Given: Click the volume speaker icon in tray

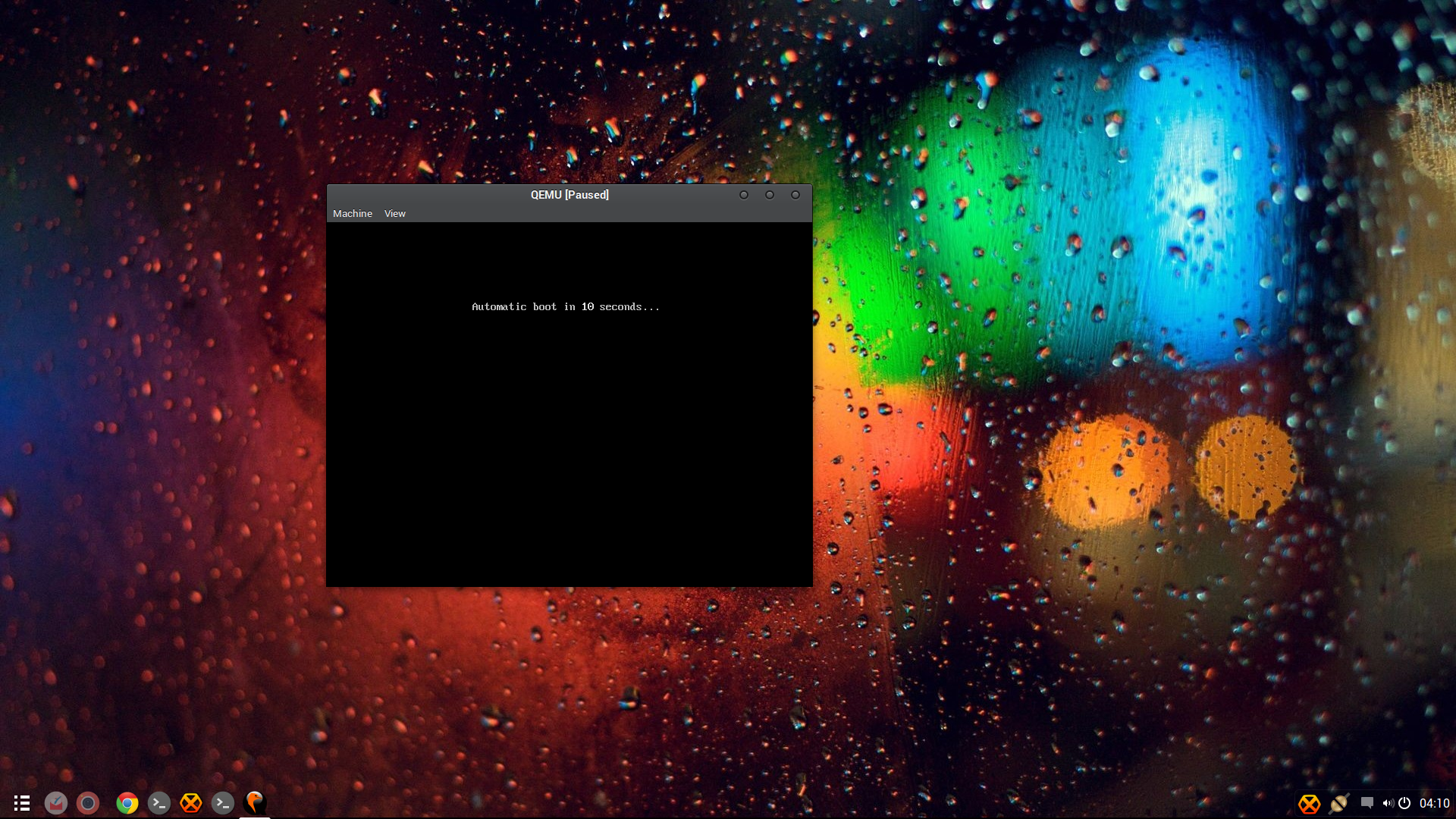Looking at the screenshot, I should 1388,803.
